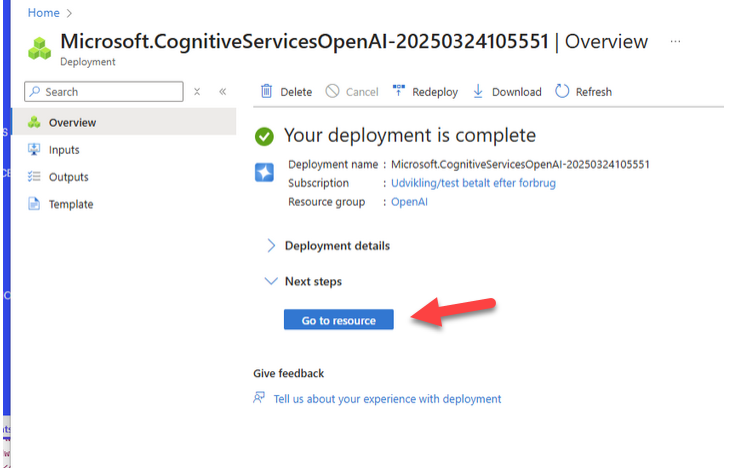Click the blue sparkle resource icon
The image size is (730, 468).
click(264, 172)
